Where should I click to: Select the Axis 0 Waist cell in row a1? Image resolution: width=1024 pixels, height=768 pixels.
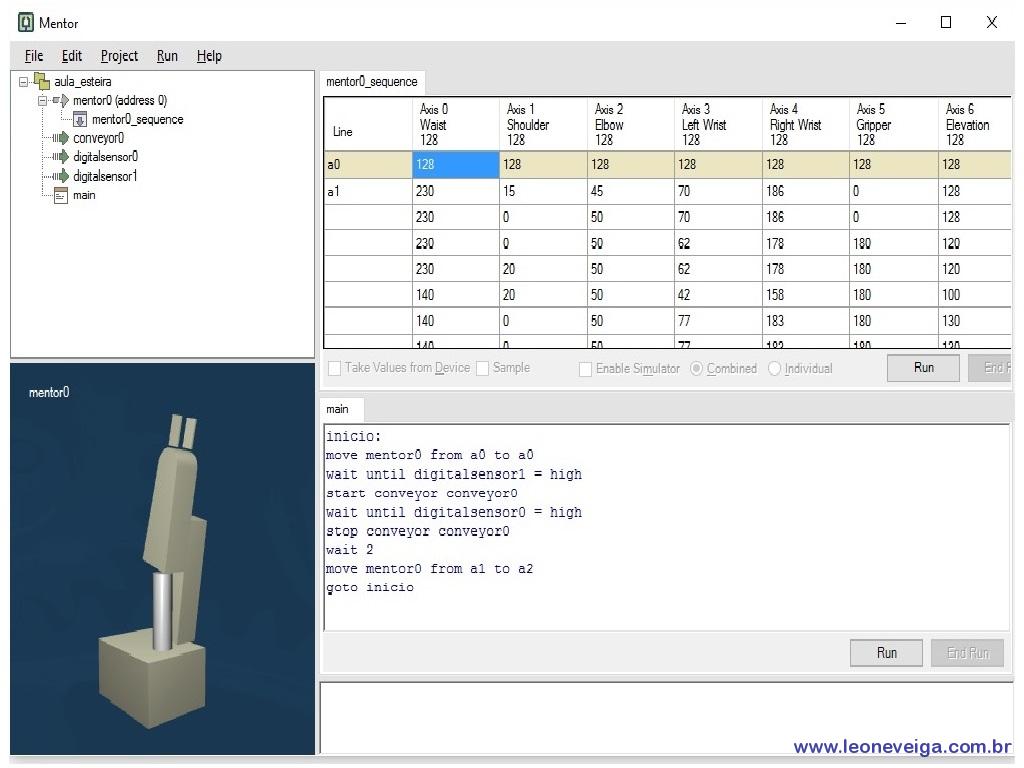pyautogui.click(x=456, y=191)
